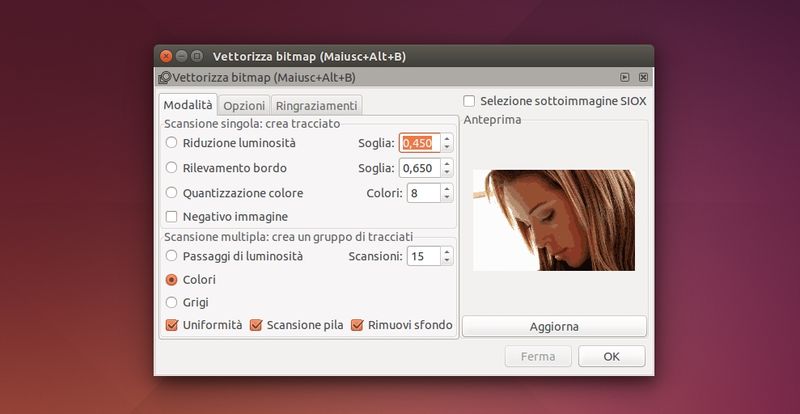Increase Rilevamento bordo Soglia with up arrow
800x414 pixels.
pyautogui.click(x=447, y=163)
